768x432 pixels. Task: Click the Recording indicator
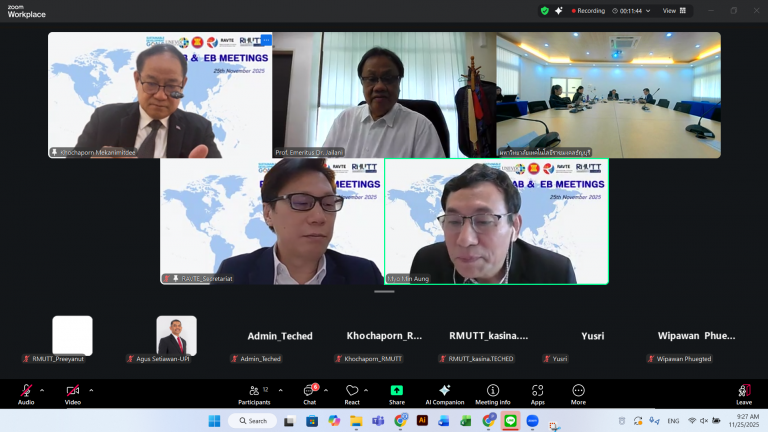point(586,11)
